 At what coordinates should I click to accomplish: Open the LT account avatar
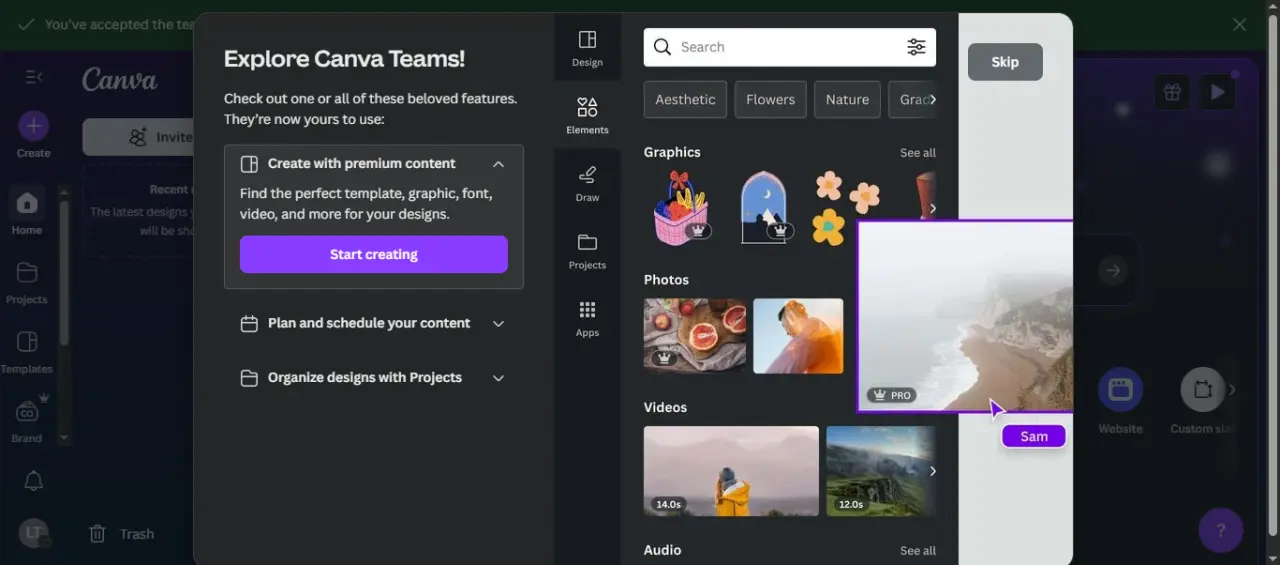[x=33, y=533]
